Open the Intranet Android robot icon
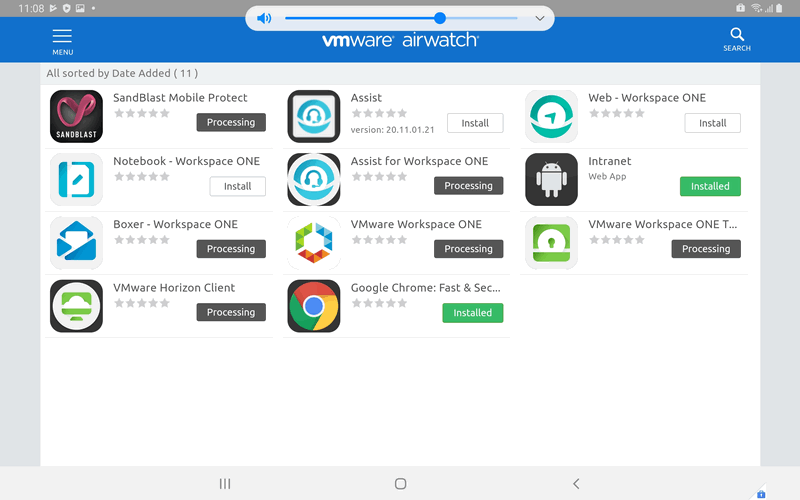 (x=552, y=180)
